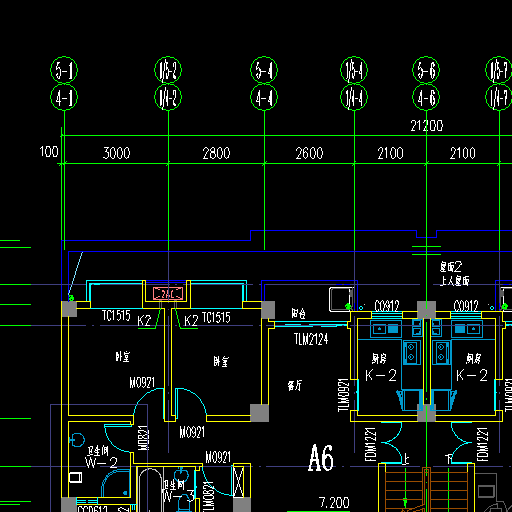Select the 100 dimension text
512x512 pixels.
coord(49,152)
